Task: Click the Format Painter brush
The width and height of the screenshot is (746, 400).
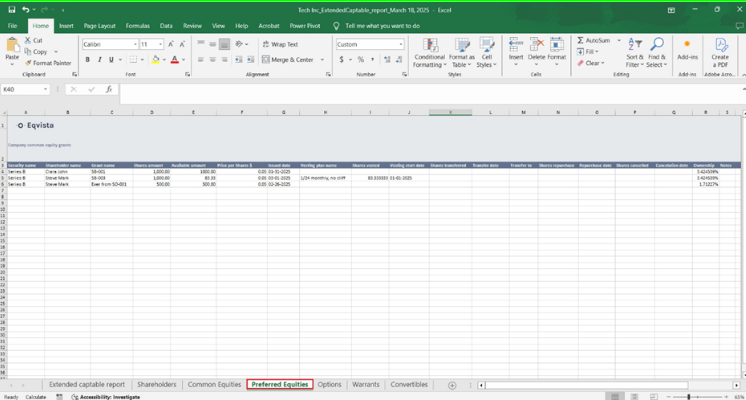Action: (28, 63)
